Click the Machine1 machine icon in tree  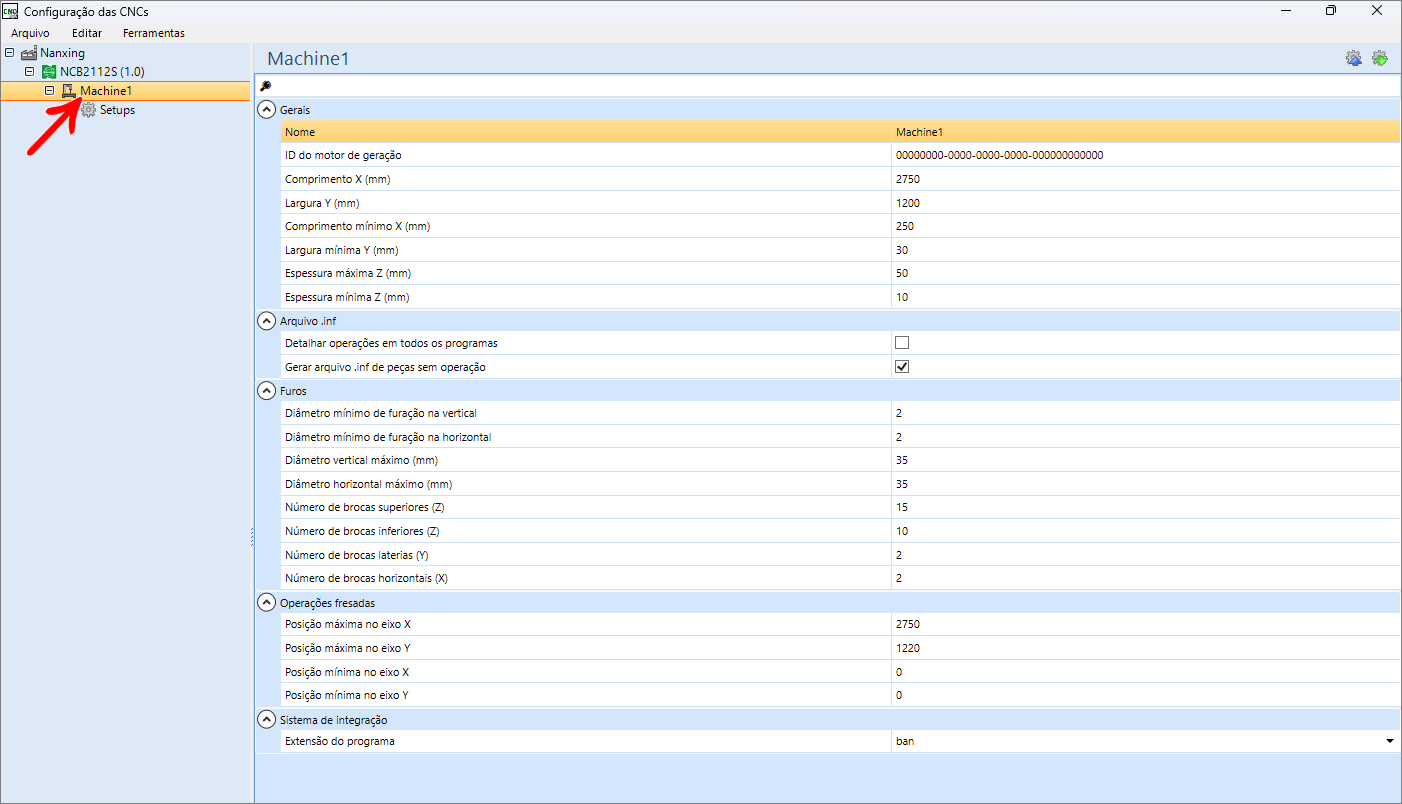(x=69, y=91)
